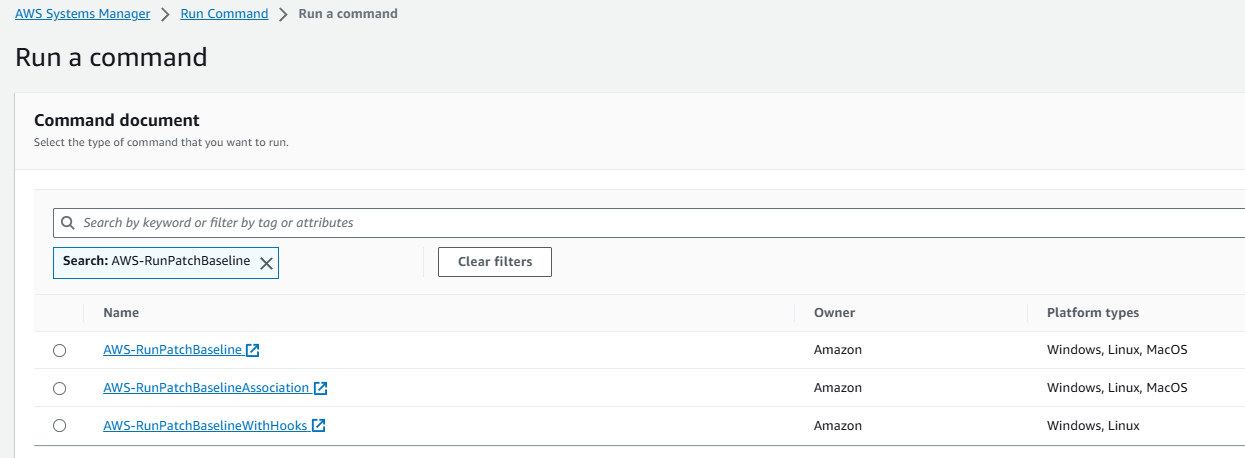Remove the AWS-RunPatchBaseline search filter chip
The width and height of the screenshot is (1245, 458).
pyautogui.click(x=266, y=263)
